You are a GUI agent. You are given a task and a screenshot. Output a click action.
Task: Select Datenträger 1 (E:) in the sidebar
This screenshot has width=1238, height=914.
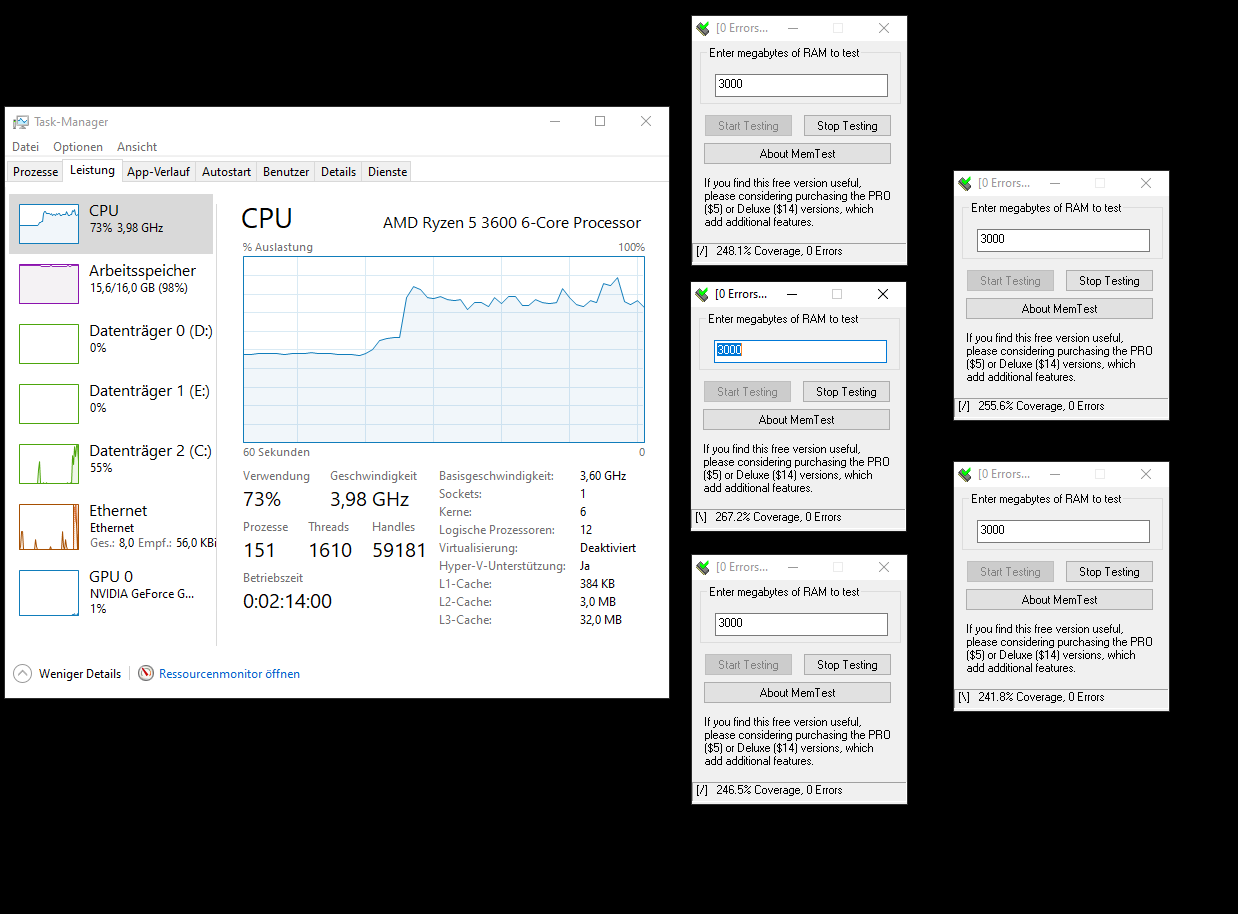(111, 404)
